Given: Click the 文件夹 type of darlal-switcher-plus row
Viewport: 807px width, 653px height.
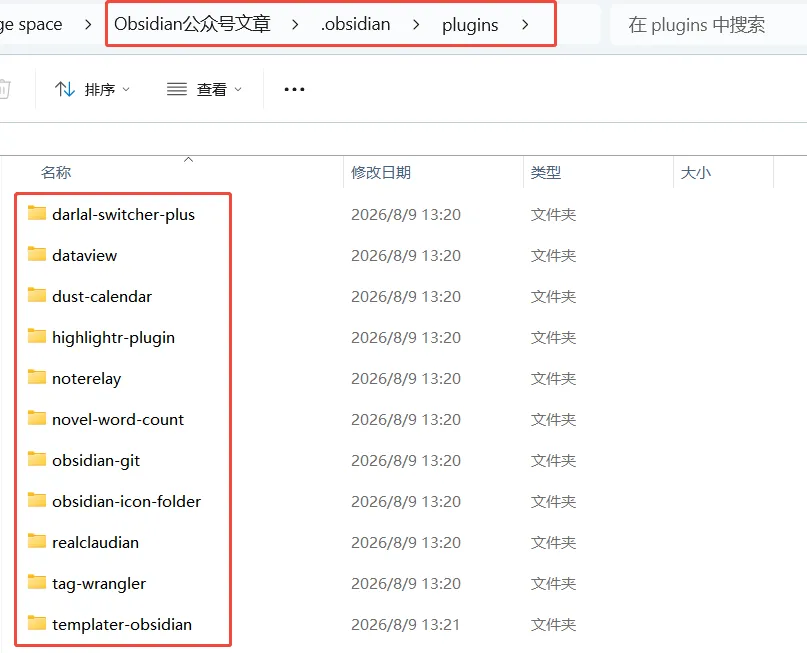Looking at the screenshot, I should [x=553, y=214].
